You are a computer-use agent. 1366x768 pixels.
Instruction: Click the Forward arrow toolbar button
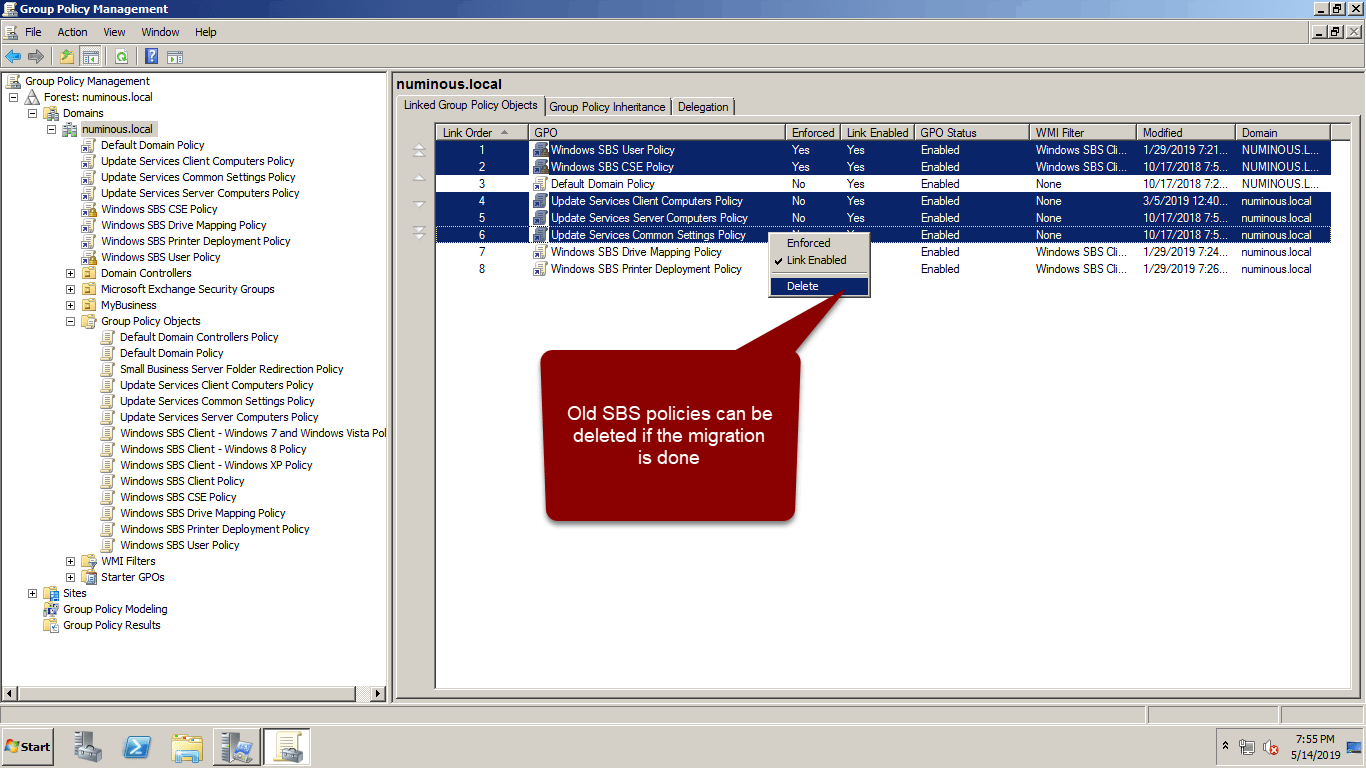[36, 56]
